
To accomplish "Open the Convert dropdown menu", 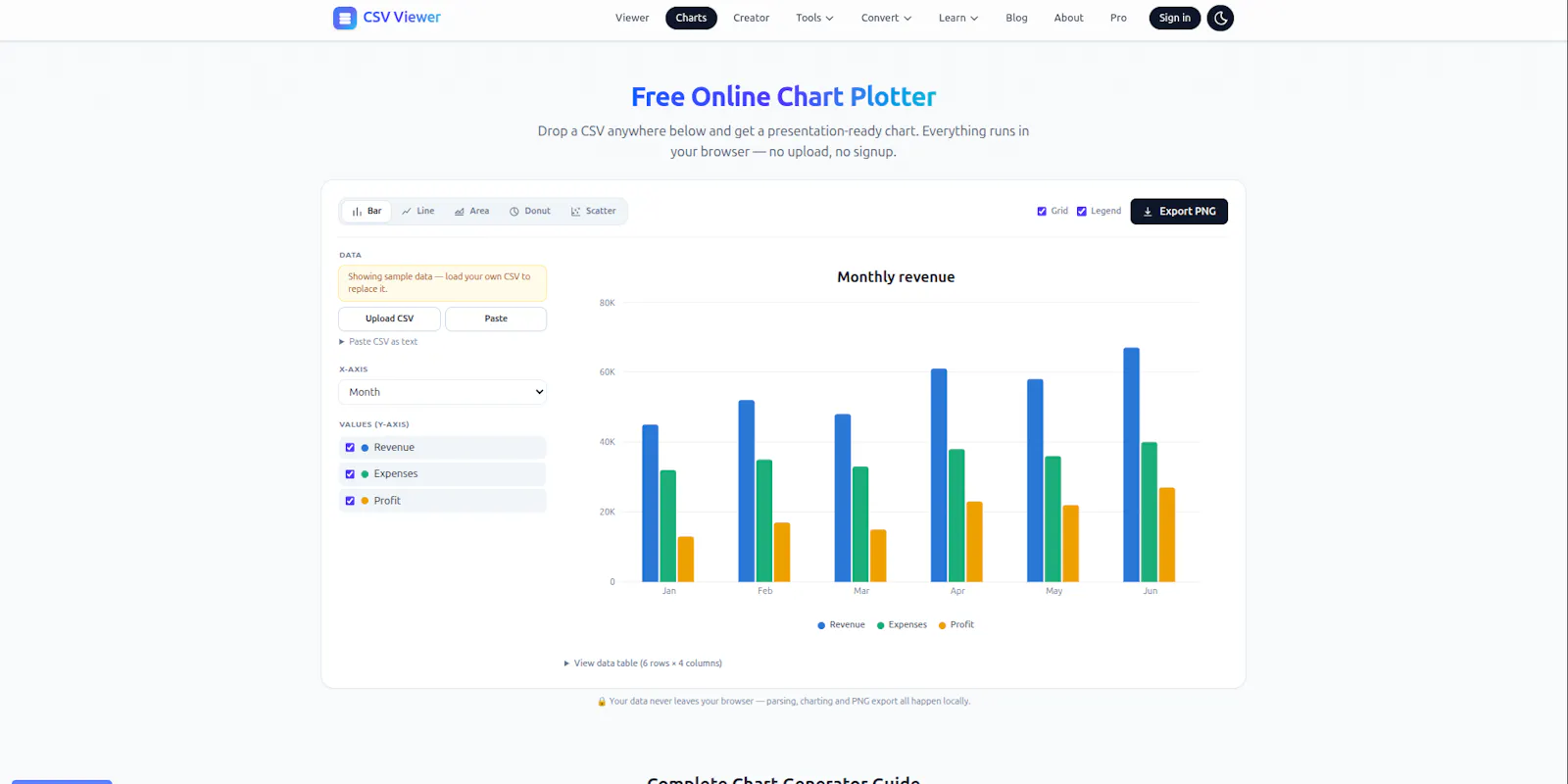I will 886,18.
